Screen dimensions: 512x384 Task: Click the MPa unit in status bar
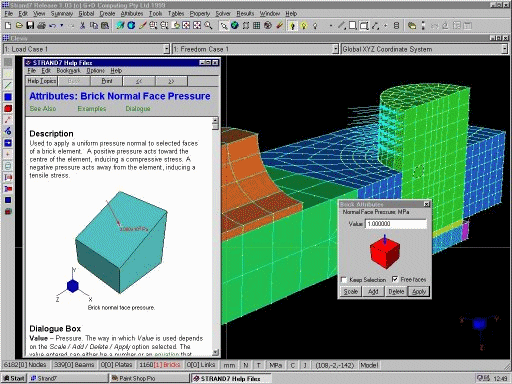coord(276,365)
